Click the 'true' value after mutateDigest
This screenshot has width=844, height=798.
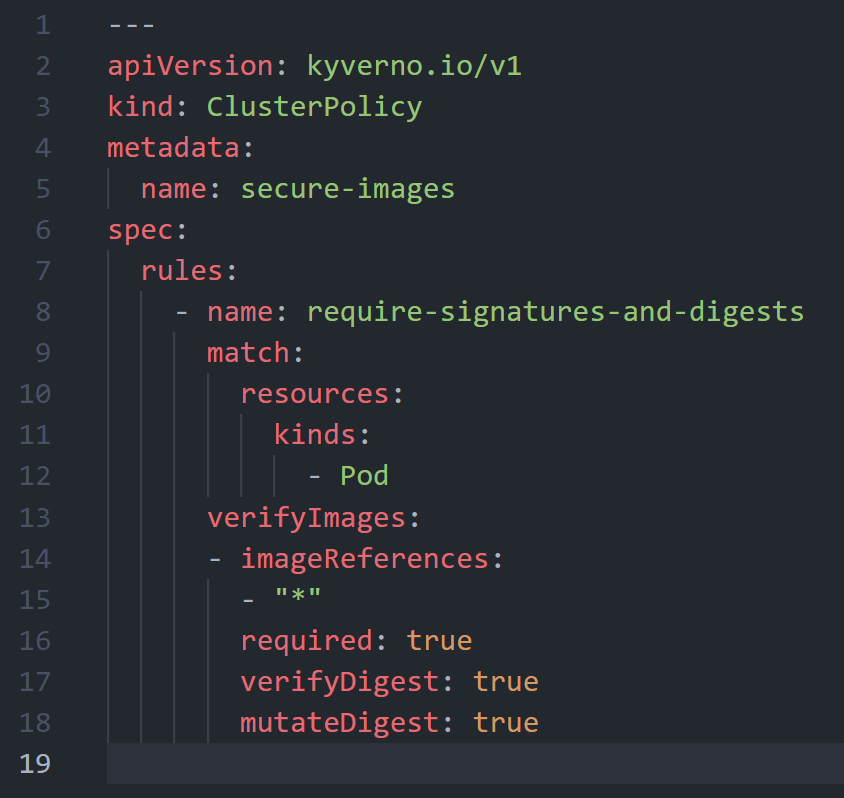pyautogui.click(x=505, y=723)
